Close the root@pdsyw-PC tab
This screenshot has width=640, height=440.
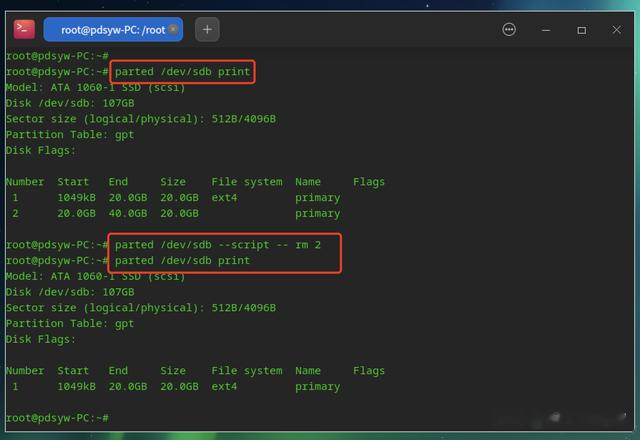pos(173,29)
